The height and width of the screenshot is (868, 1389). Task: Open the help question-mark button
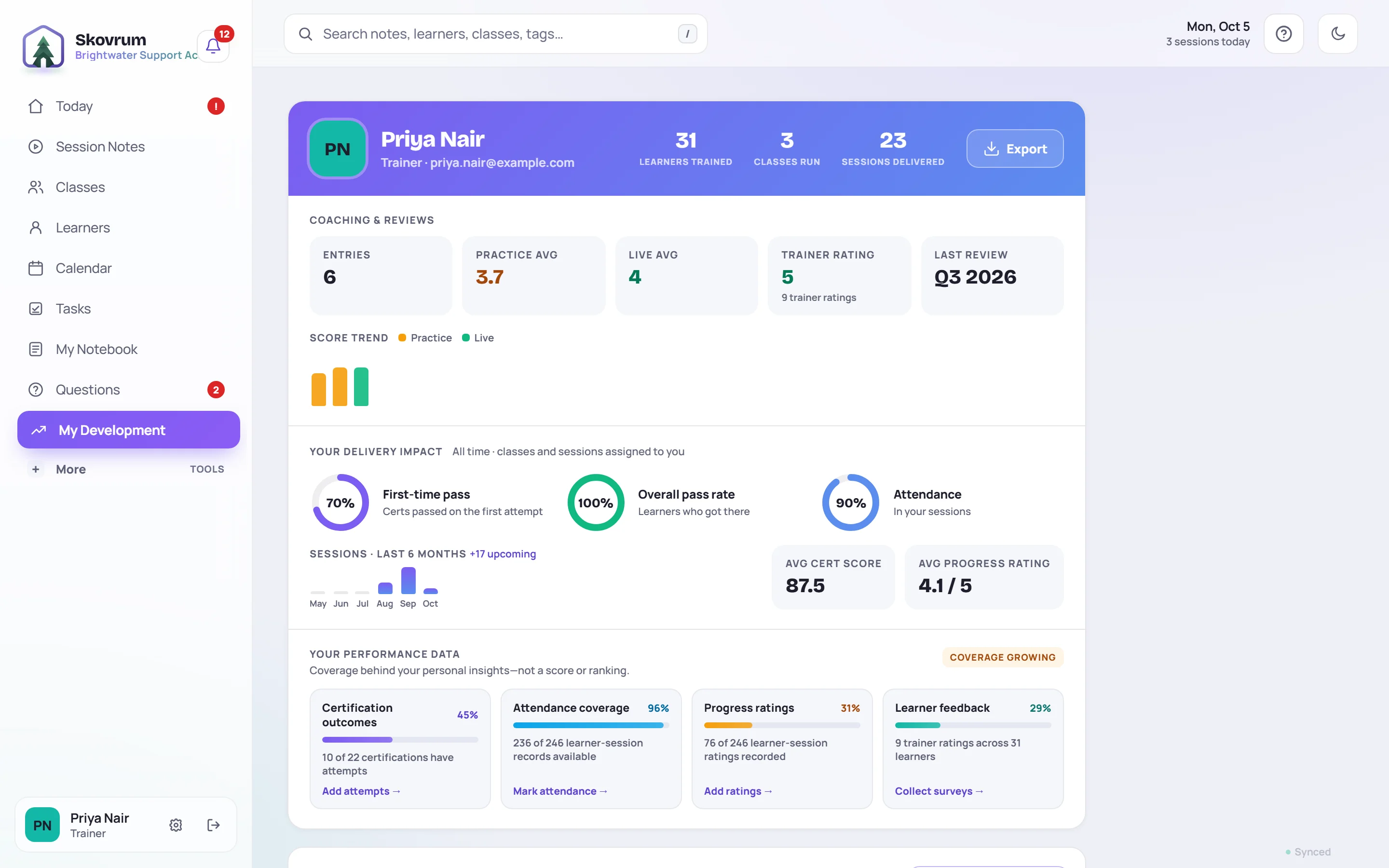point(1283,34)
